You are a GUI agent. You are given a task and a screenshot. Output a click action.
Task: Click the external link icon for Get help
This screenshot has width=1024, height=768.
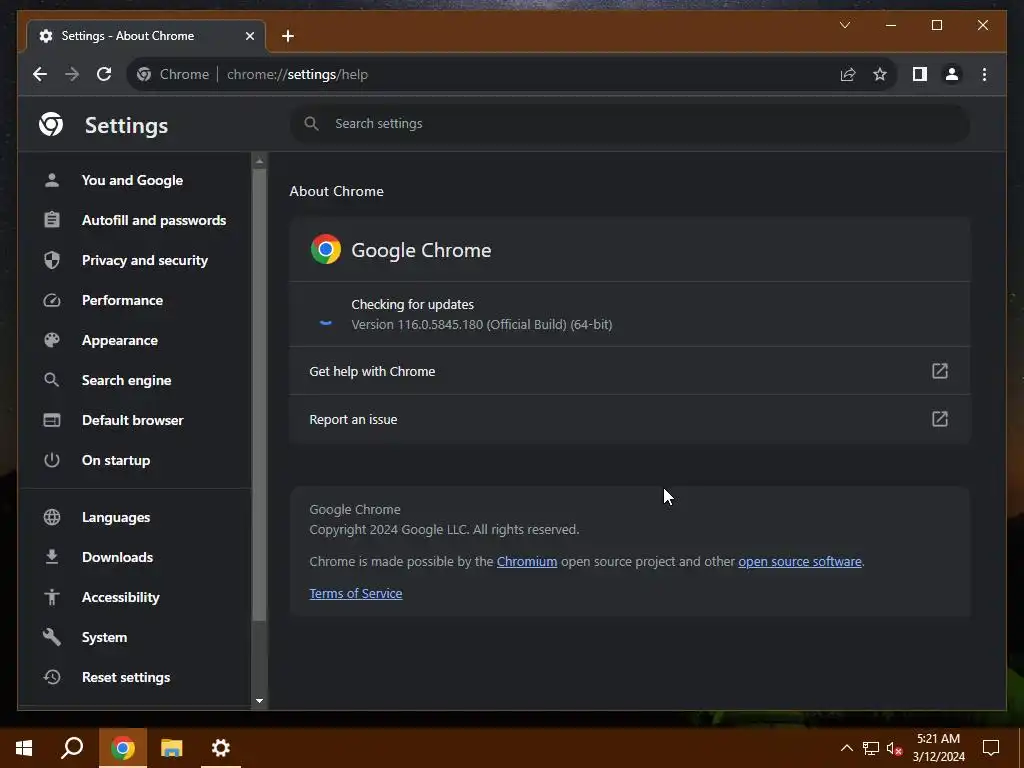(x=939, y=371)
